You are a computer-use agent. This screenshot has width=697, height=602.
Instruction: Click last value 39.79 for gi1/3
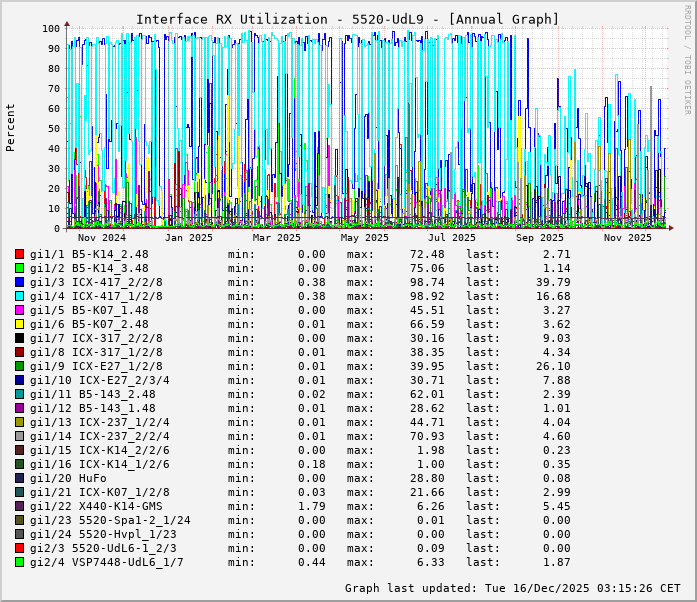[553, 282]
